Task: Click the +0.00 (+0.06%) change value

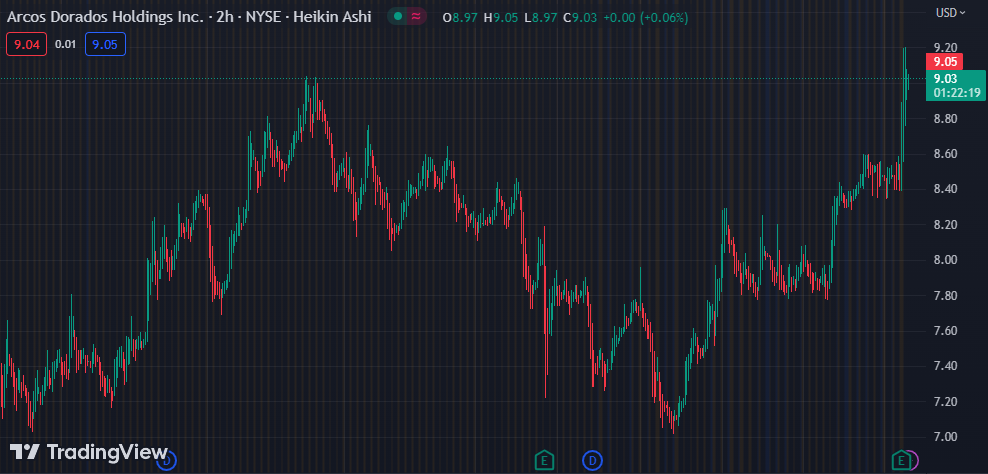Action: (645, 18)
